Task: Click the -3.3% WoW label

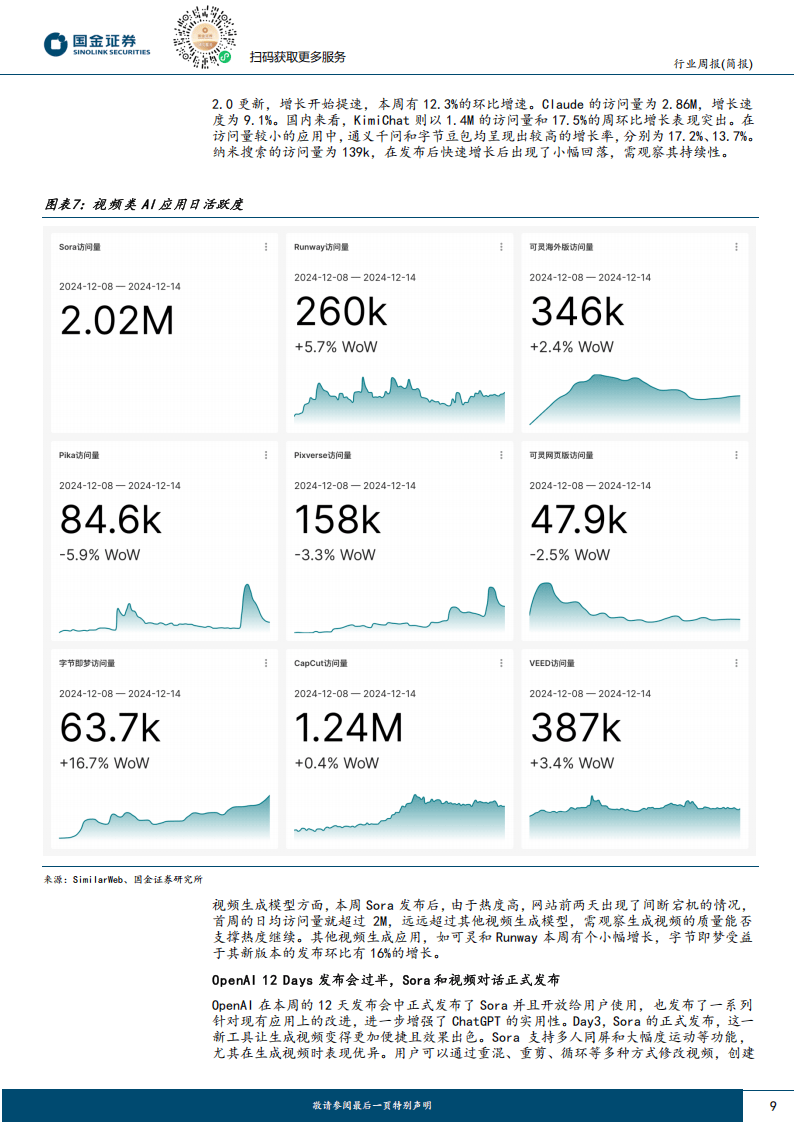Action: point(334,555)
